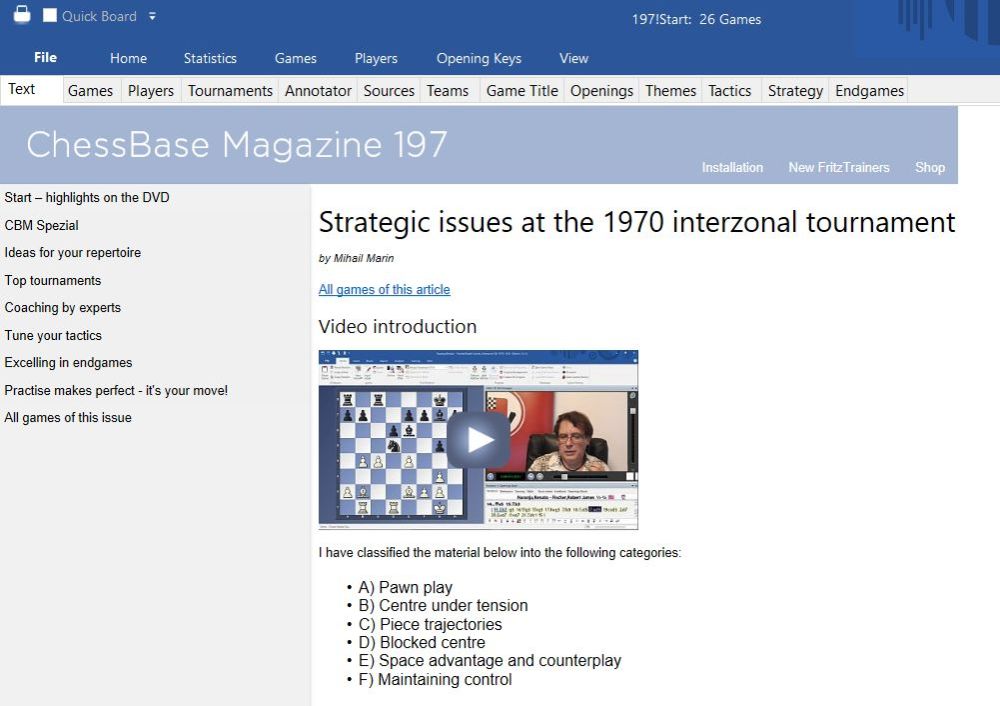
Task: Switch to the Home ribbon tab
Action: tap(128, 58)
